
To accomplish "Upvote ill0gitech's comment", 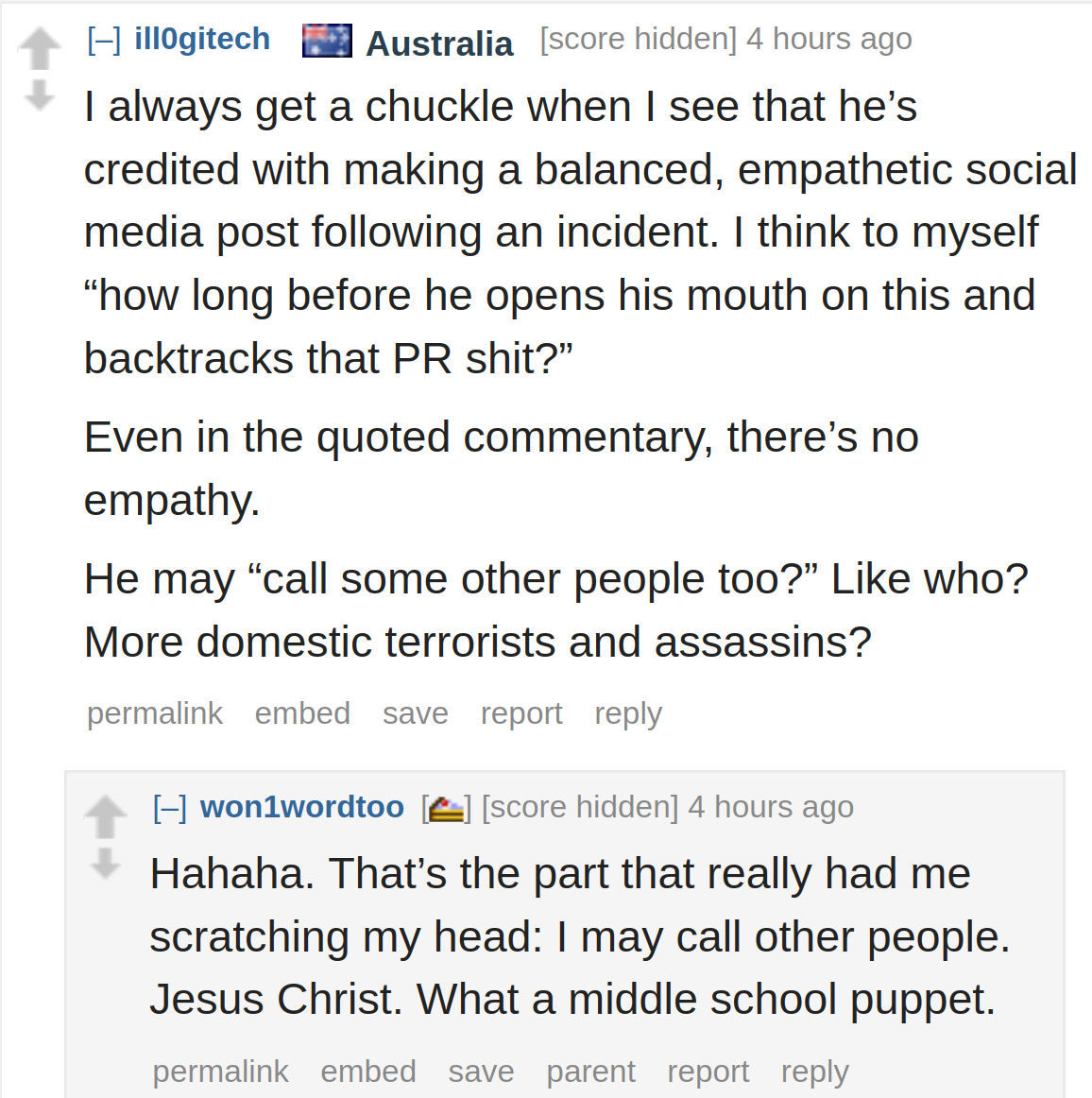I will coord(40,49).
